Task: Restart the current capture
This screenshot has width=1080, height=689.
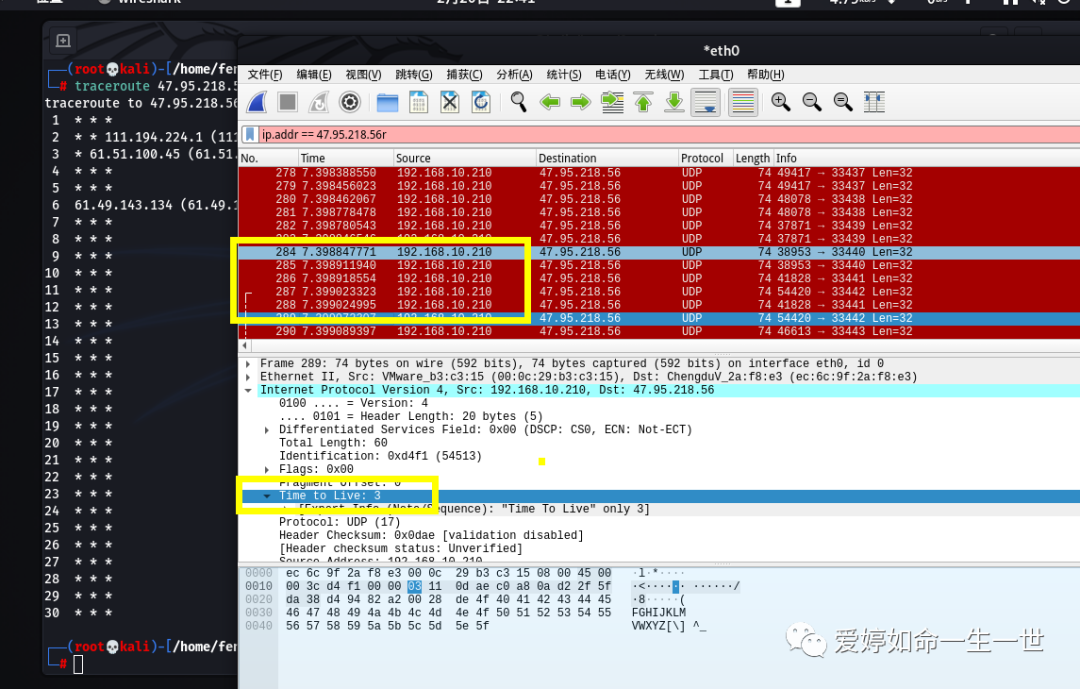Action: tap(319, 103)
